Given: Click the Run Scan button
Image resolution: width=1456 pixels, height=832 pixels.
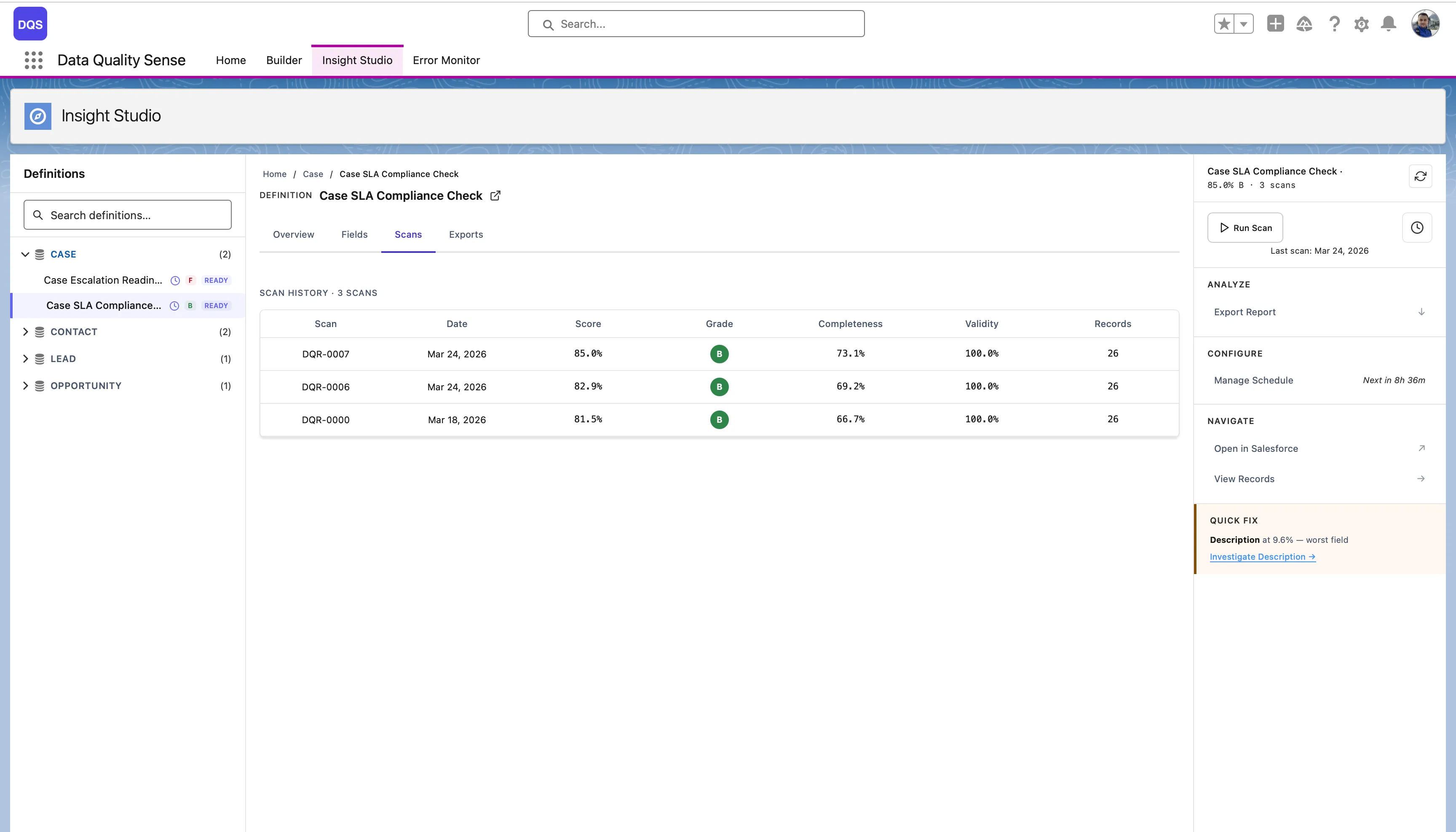Looking at the screenshot, I should tap(1245, 228).
